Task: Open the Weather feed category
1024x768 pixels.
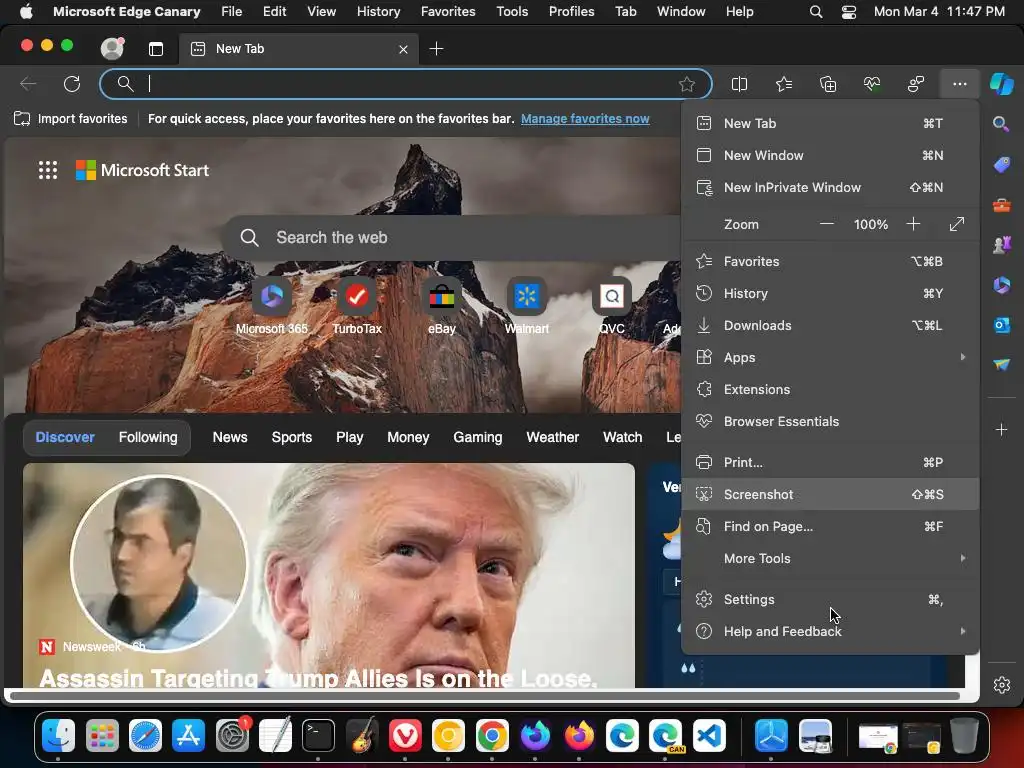Action: 552,438
